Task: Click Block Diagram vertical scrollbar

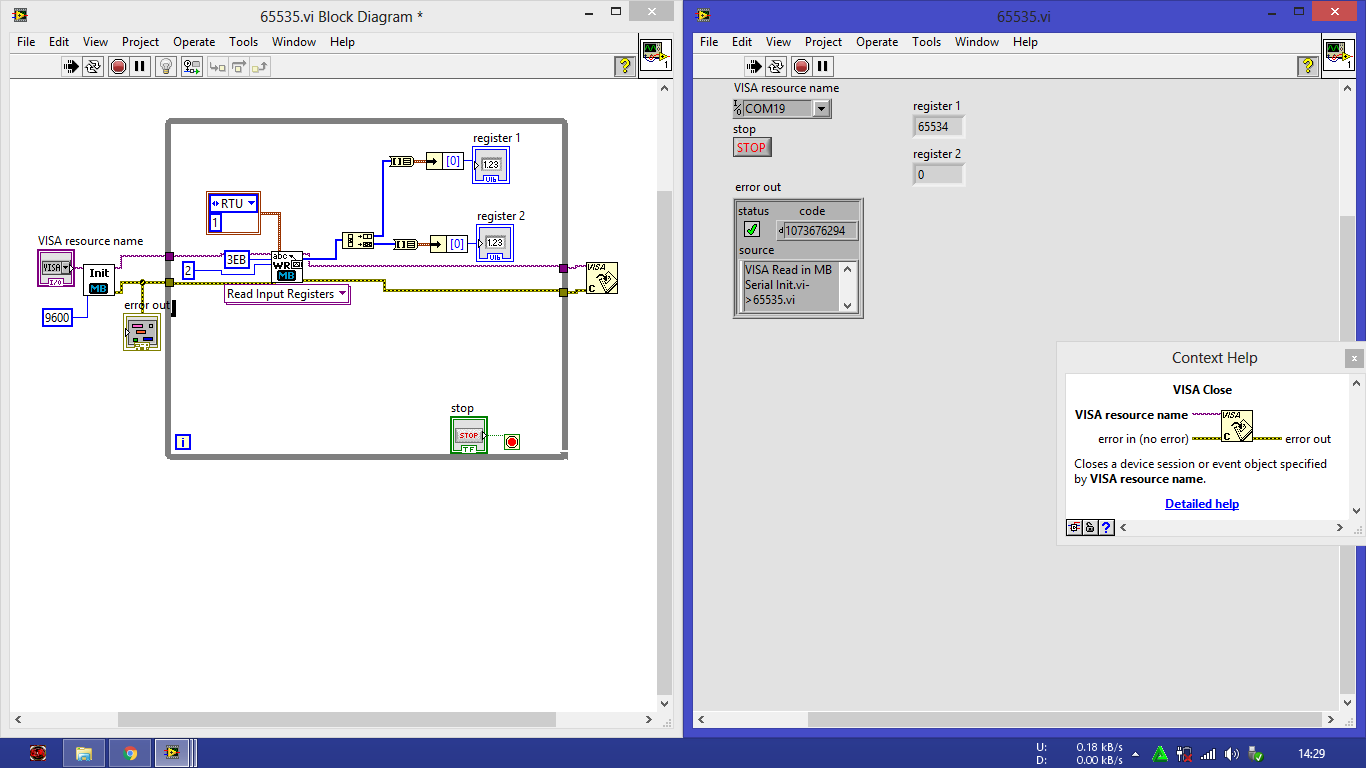Action: coord(664,396)
